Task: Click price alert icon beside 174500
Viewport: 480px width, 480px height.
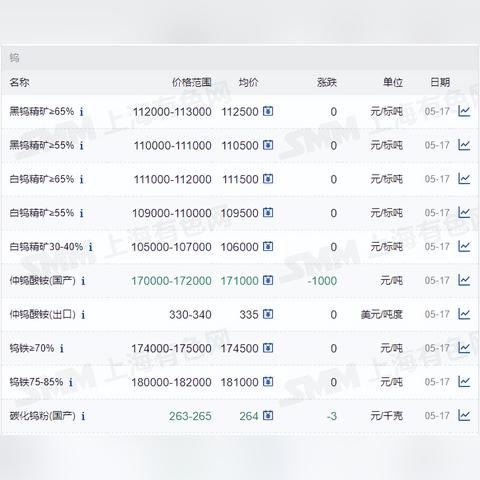Action: coord(268,348)
